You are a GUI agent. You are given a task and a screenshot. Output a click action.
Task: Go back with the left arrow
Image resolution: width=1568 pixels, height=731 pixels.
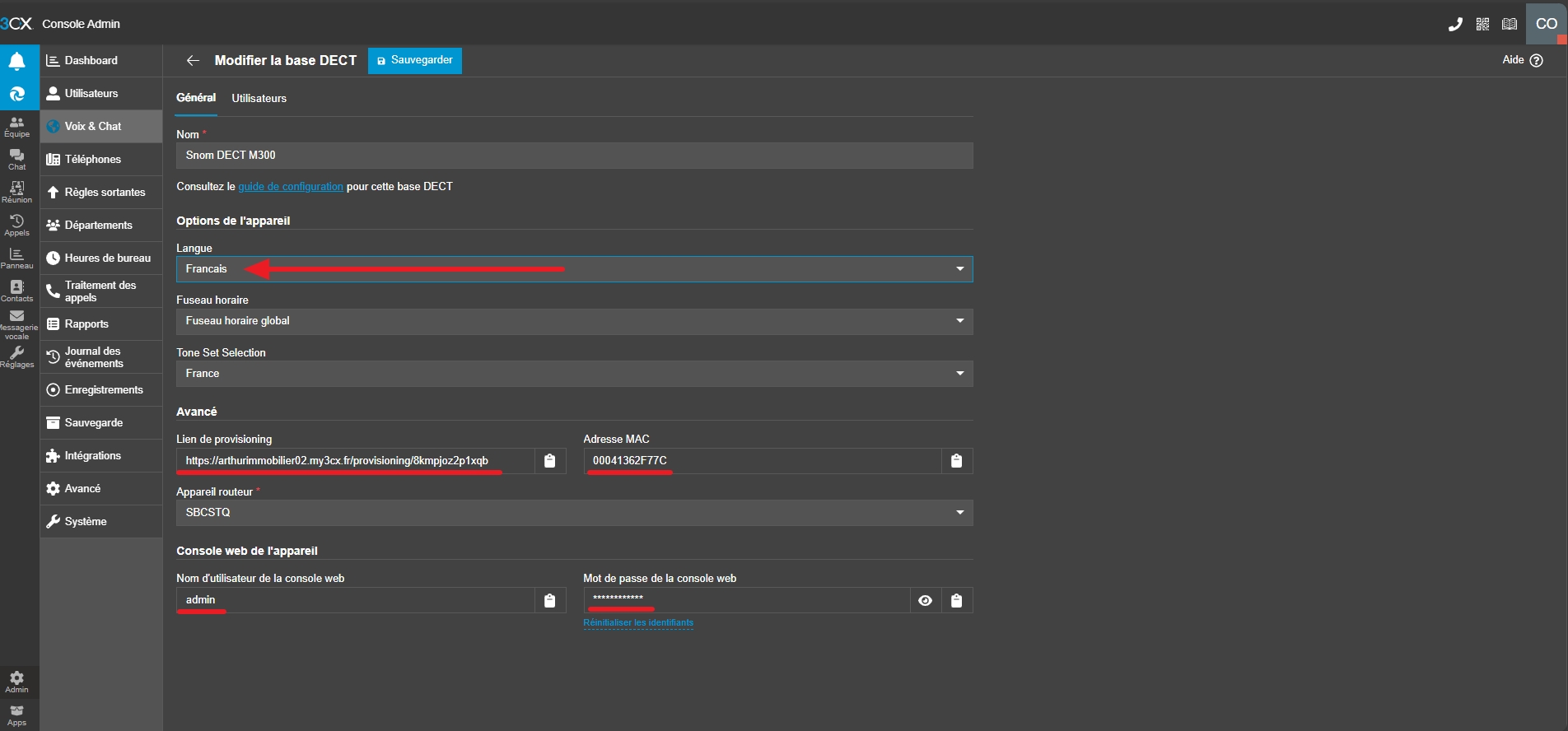[193, 60]
